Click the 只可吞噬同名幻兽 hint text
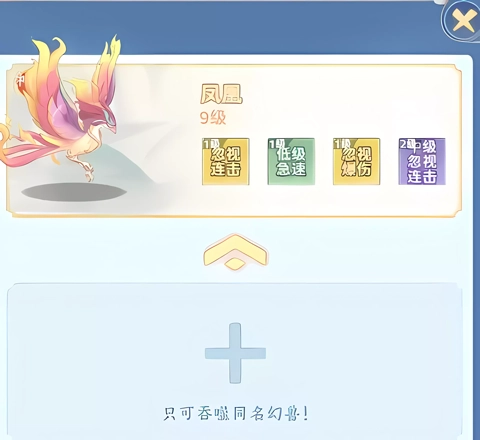The image size is (480, 440). point(235,414)
